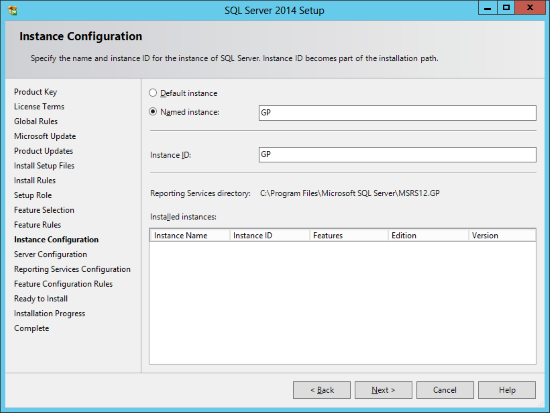Select Reporting Services Configuration step
The height and width of the screenshot is (413, 550).
pyautogui.click(x=72, y=269)
